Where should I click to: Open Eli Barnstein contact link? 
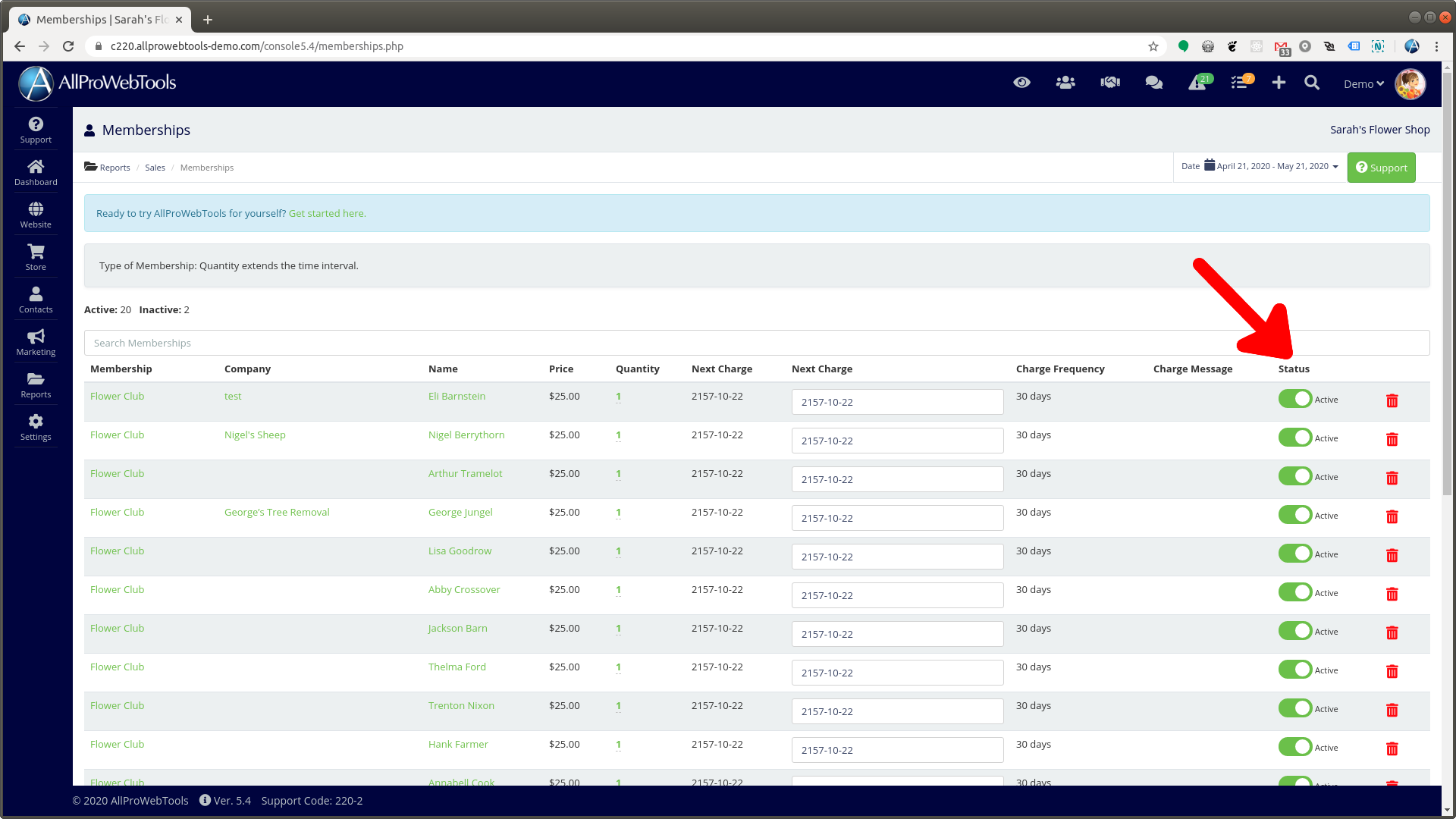tap(457, 397)
